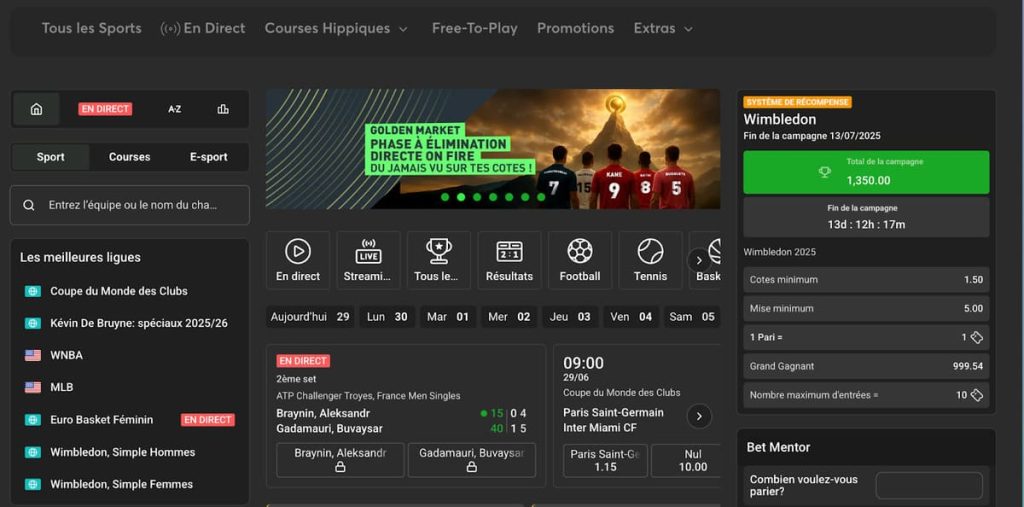Click the green Total de la campagne button

[x=866, y=172]
